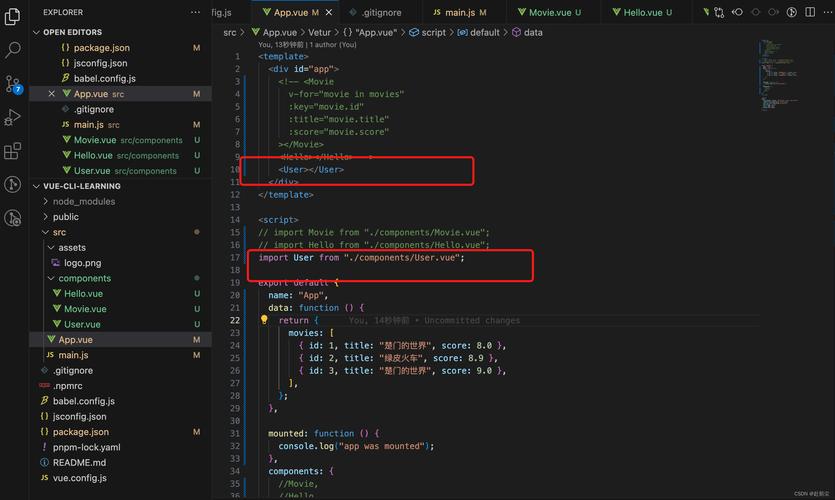Switch to the main.js editor tab

[458, 13]
